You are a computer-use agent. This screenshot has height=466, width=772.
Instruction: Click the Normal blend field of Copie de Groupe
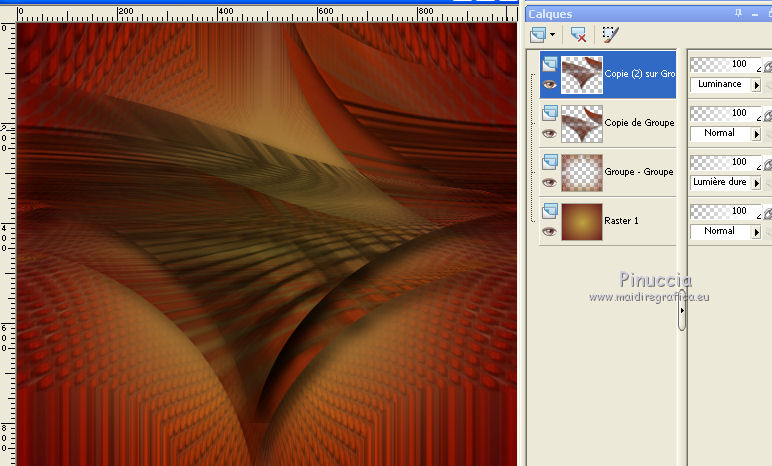point(721,133)
